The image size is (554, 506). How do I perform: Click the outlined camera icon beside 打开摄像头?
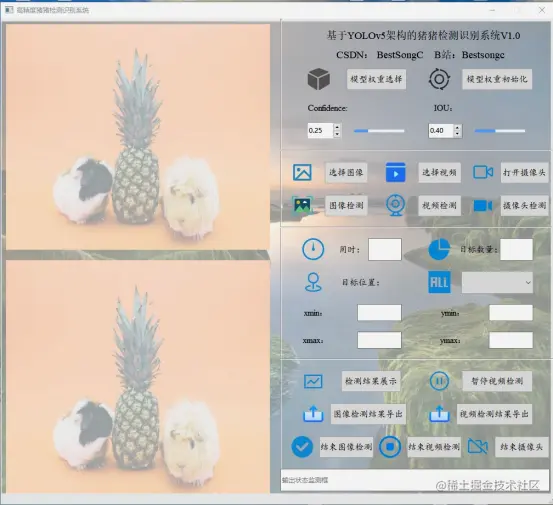click(x=483, y=172)
